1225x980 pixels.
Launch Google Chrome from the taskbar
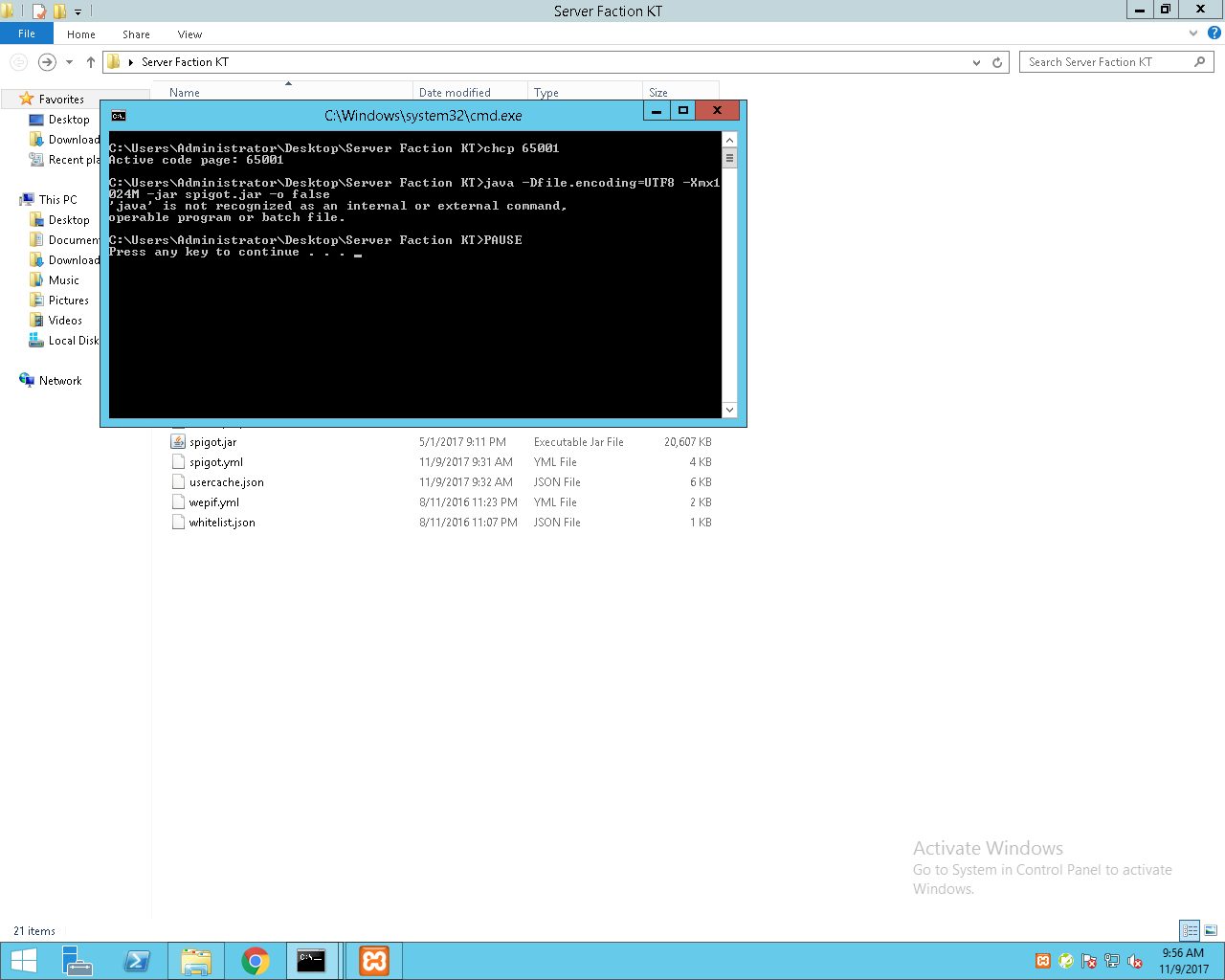coord(256,961)
